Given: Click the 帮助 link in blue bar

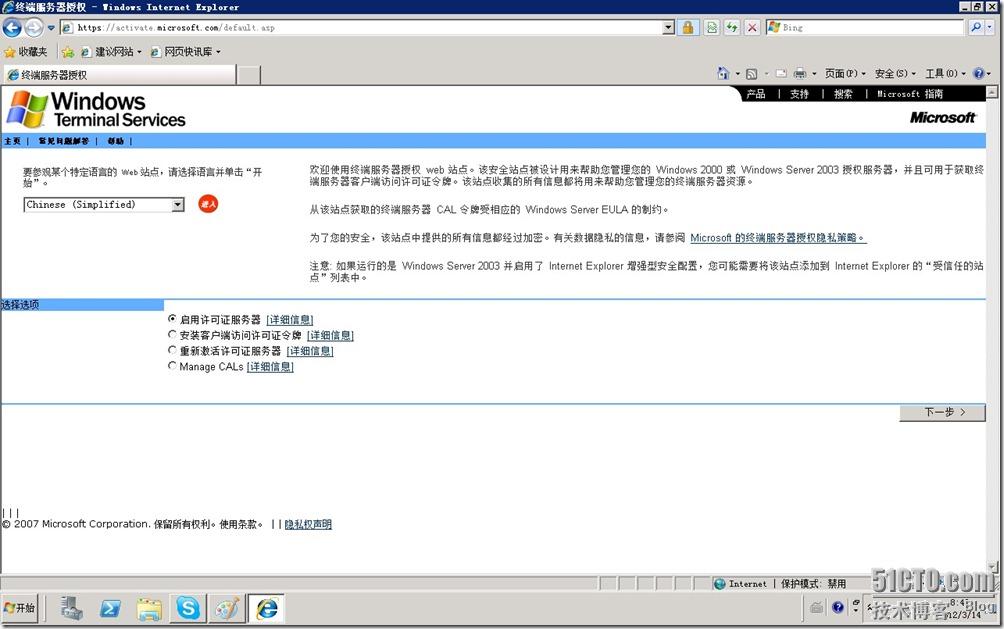Looking at the screenshot, I should tap(116, 141).
